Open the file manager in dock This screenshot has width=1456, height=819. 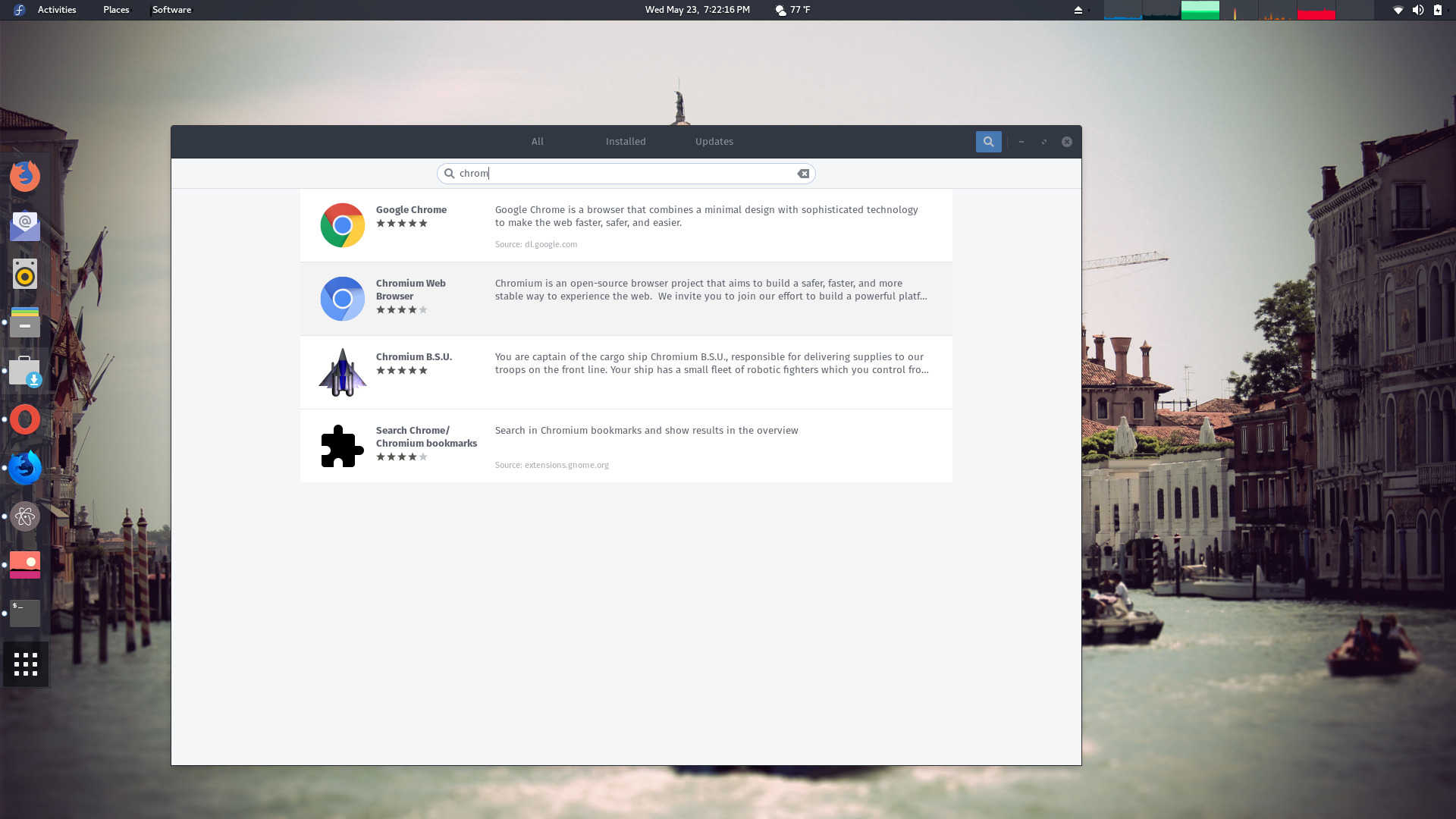click(x=25, y=322)
